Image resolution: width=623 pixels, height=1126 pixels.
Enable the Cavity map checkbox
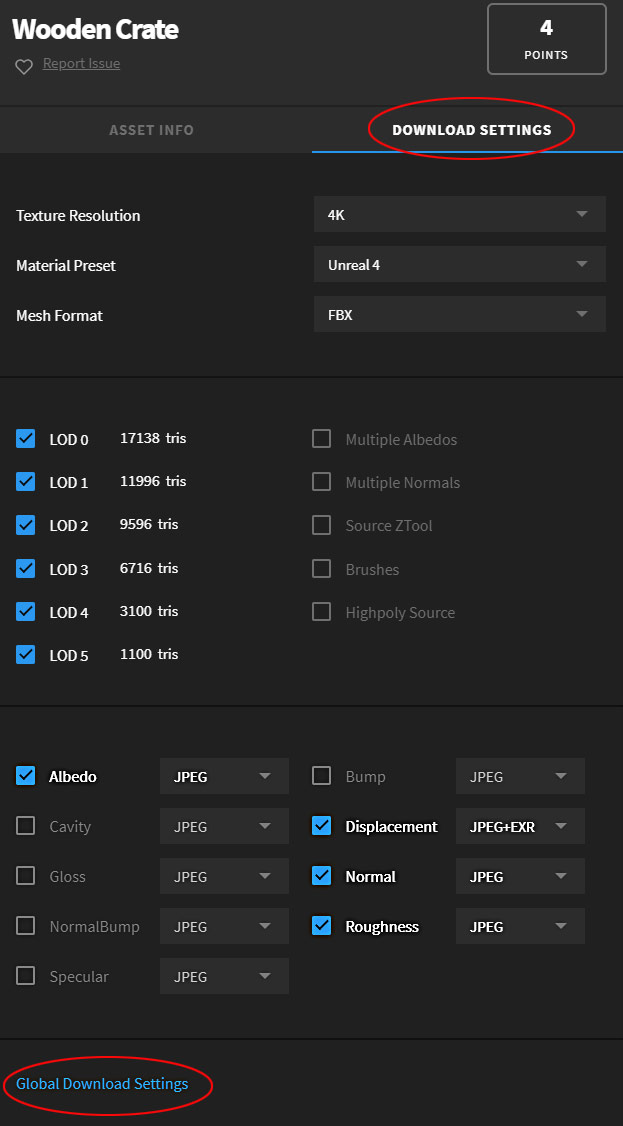[26, 826]
